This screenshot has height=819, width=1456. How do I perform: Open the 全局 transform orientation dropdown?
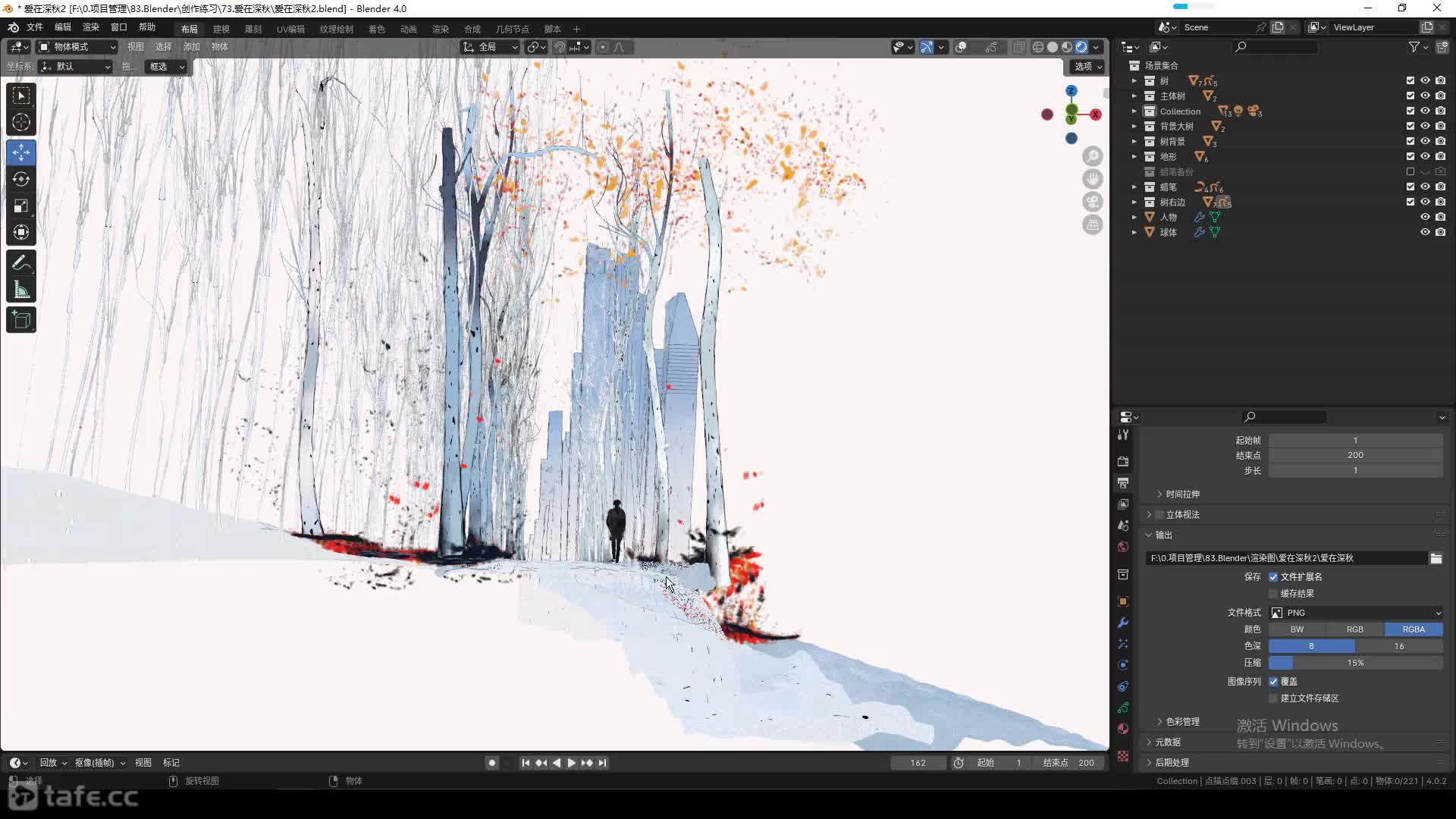click(x=490, y=47)
